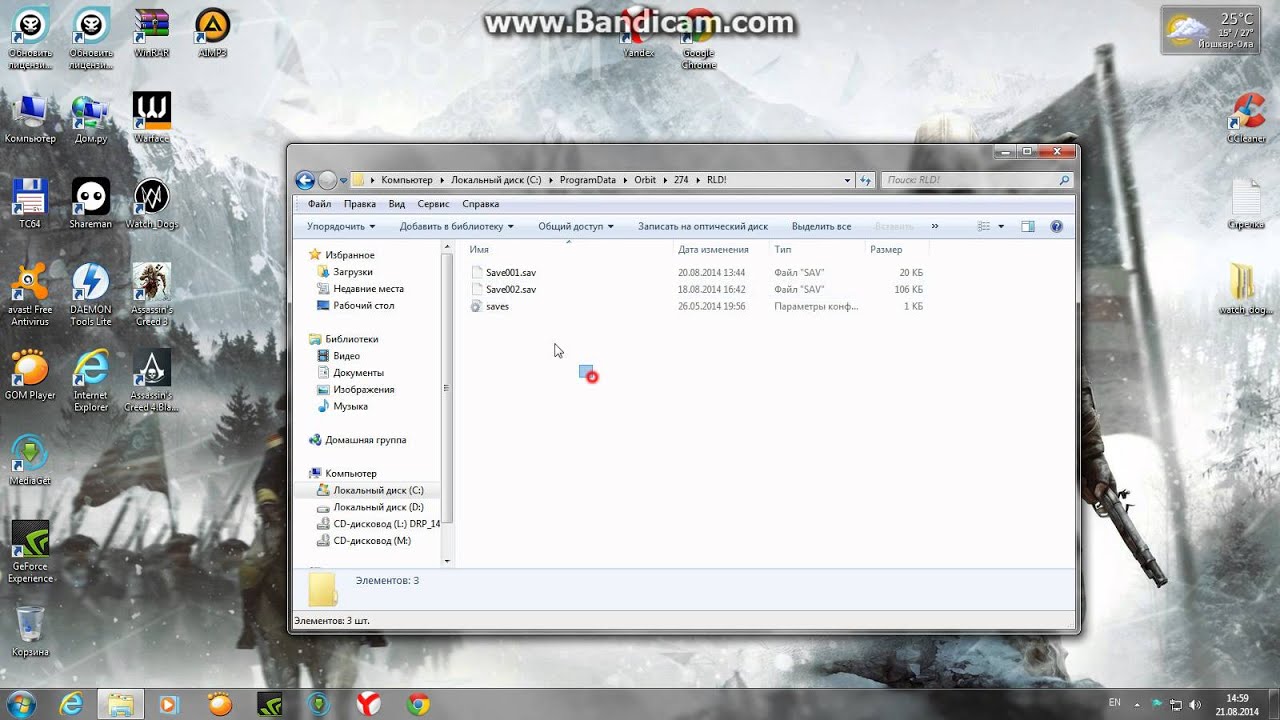This screenshot has width=1280, height=720.
Task: Click the Explorer Forward navigation arrow
Action: (327, 181)
